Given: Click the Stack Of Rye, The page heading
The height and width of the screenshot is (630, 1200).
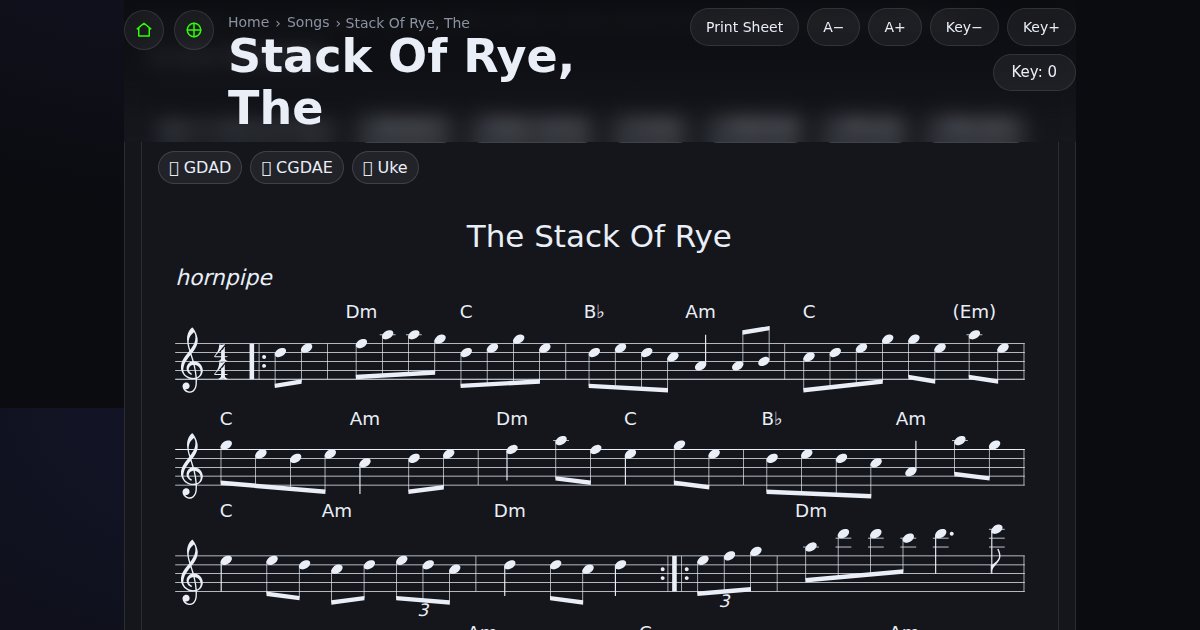Looking at the screenshot, I should [x=401, y=82].
